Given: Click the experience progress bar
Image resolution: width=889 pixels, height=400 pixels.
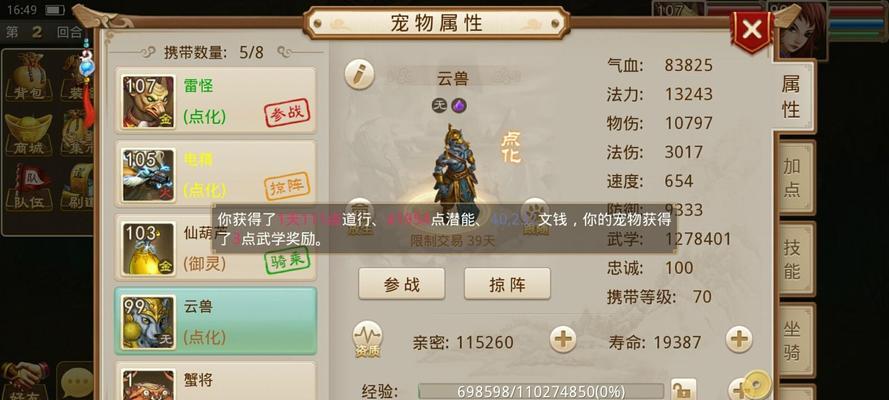Looking at the screenshot, I should pos(540,392).
